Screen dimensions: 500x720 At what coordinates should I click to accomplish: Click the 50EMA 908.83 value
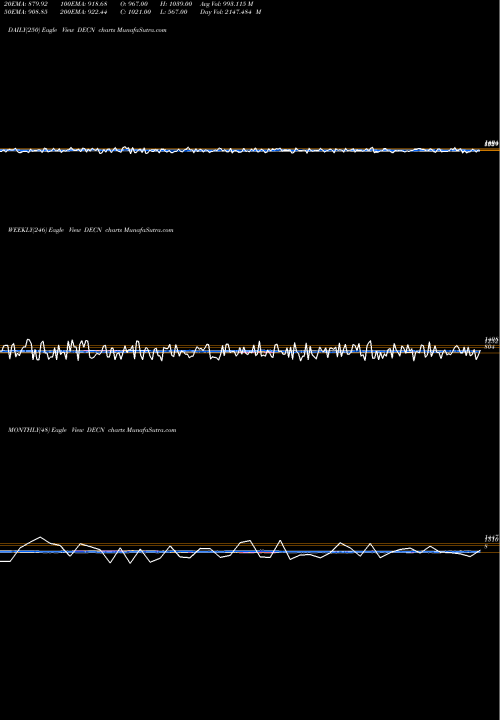pyautogui.click(x=26, y=12)
